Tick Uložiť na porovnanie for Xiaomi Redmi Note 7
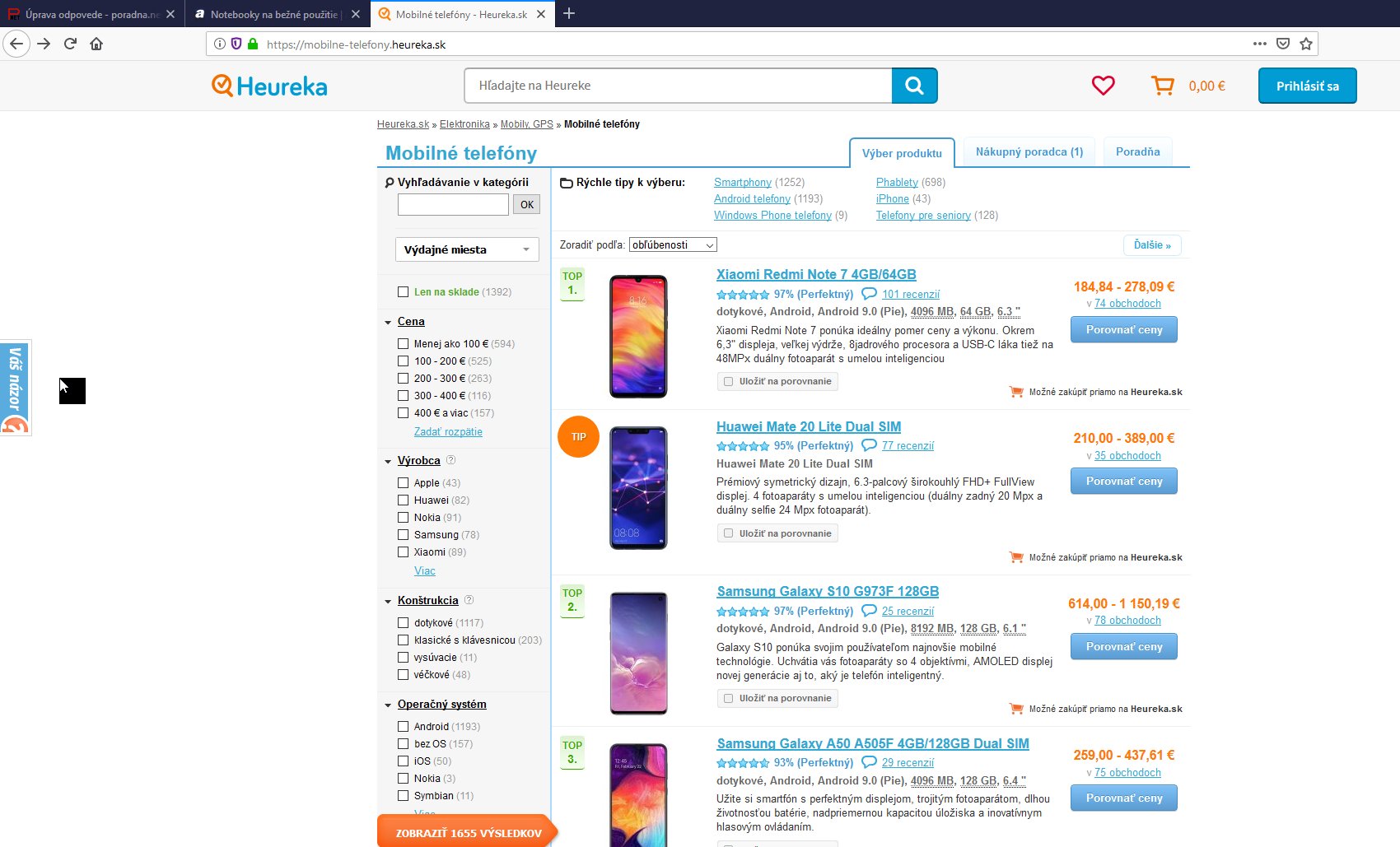This screenshot has height=847, width=1400. [x=728, y=381]
